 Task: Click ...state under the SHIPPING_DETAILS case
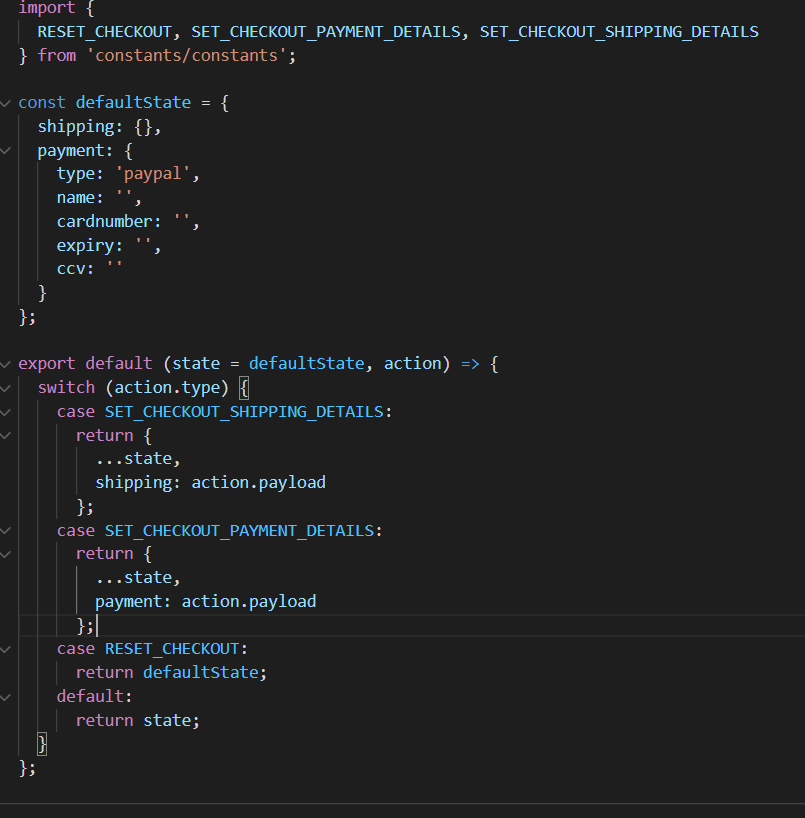[x=138, y=459]
